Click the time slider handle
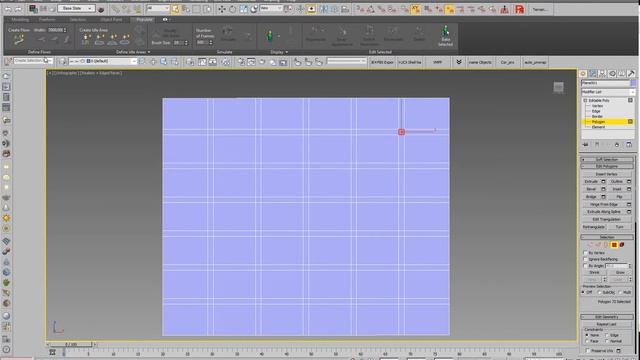The height and width of the screenshot is (360, 640). pyautogui.click(x=71, y=345)
